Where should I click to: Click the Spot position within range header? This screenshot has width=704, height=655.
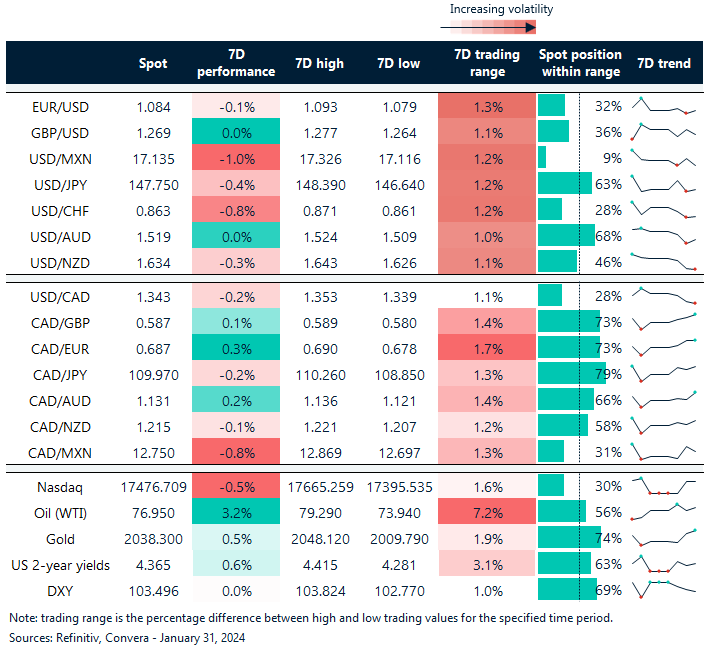point(580,63)
